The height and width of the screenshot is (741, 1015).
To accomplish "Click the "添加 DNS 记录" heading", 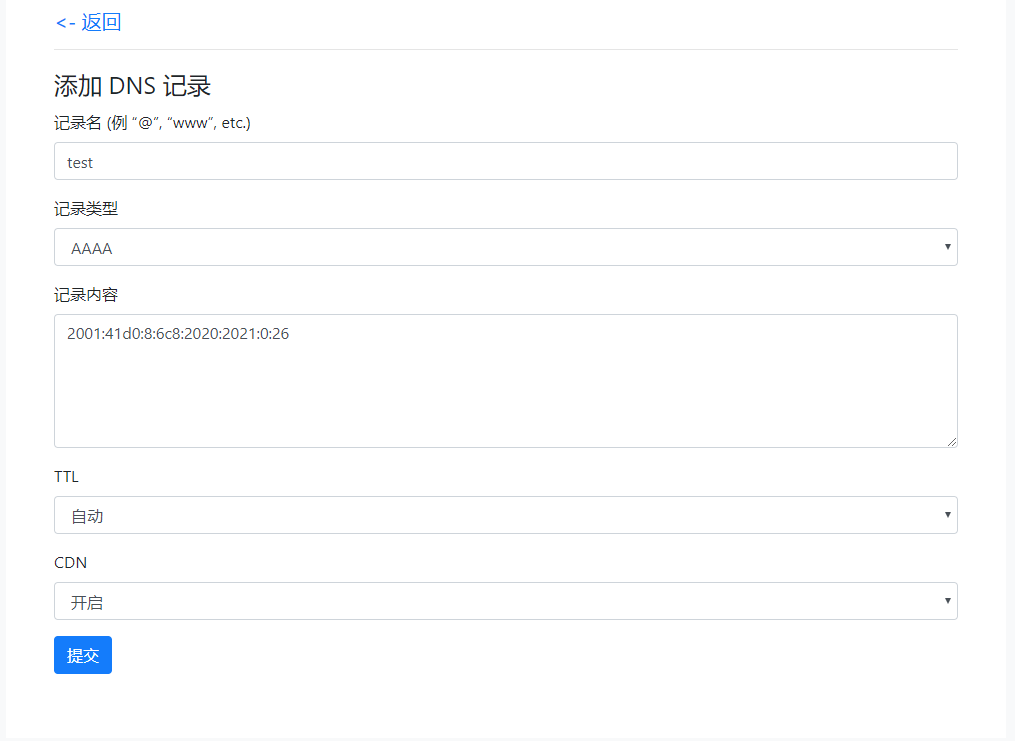I will [132, 86].
